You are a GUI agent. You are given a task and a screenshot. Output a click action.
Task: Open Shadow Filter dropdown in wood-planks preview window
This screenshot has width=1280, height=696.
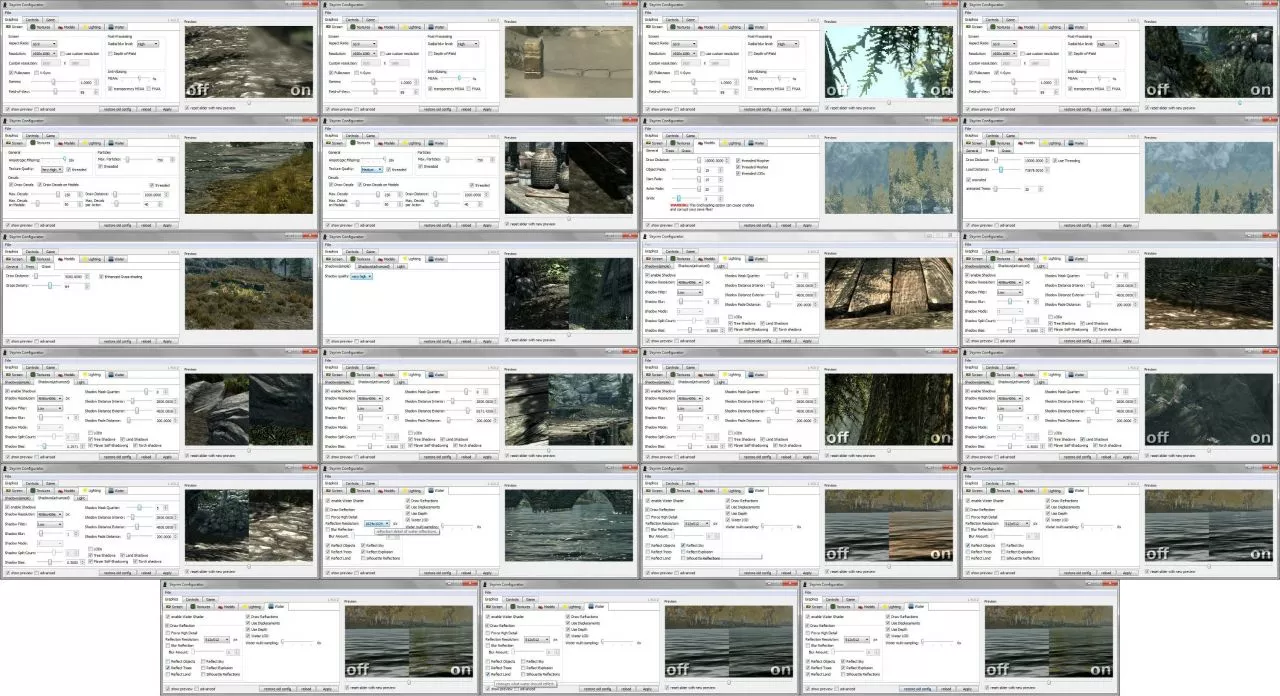[x=690, y=292]
